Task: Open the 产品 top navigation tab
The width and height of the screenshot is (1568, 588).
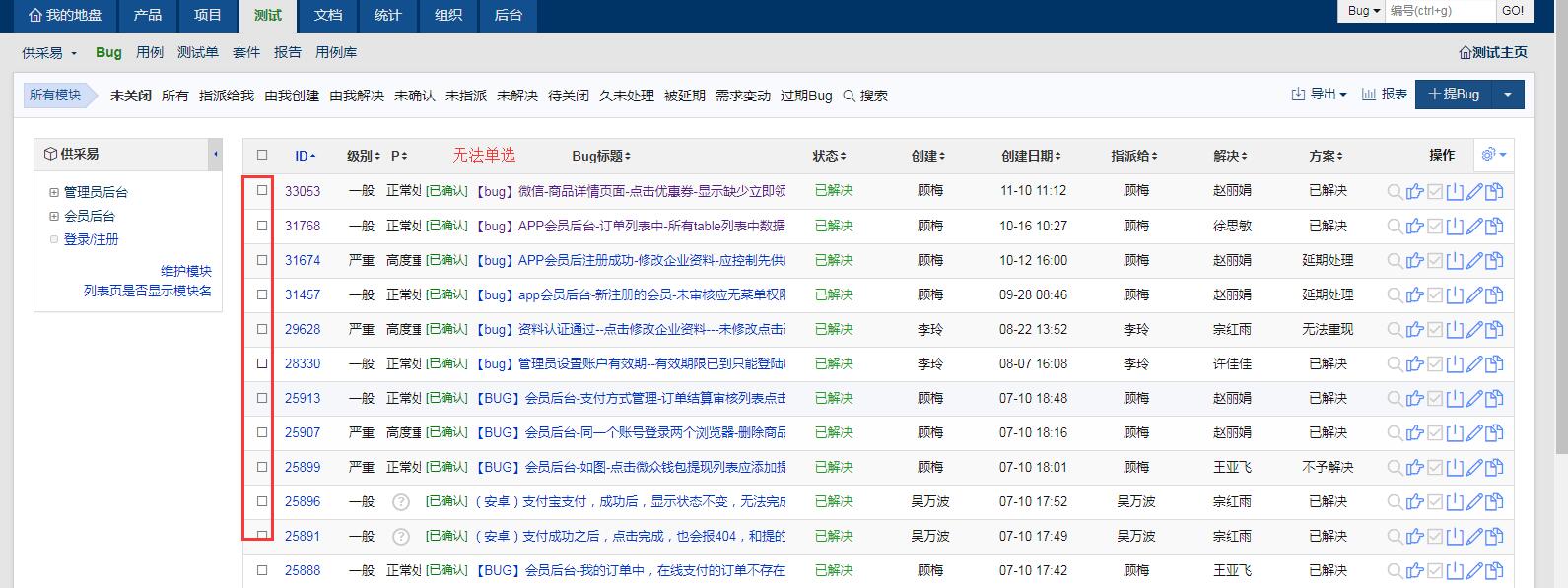Action: [x=148, y=16]
